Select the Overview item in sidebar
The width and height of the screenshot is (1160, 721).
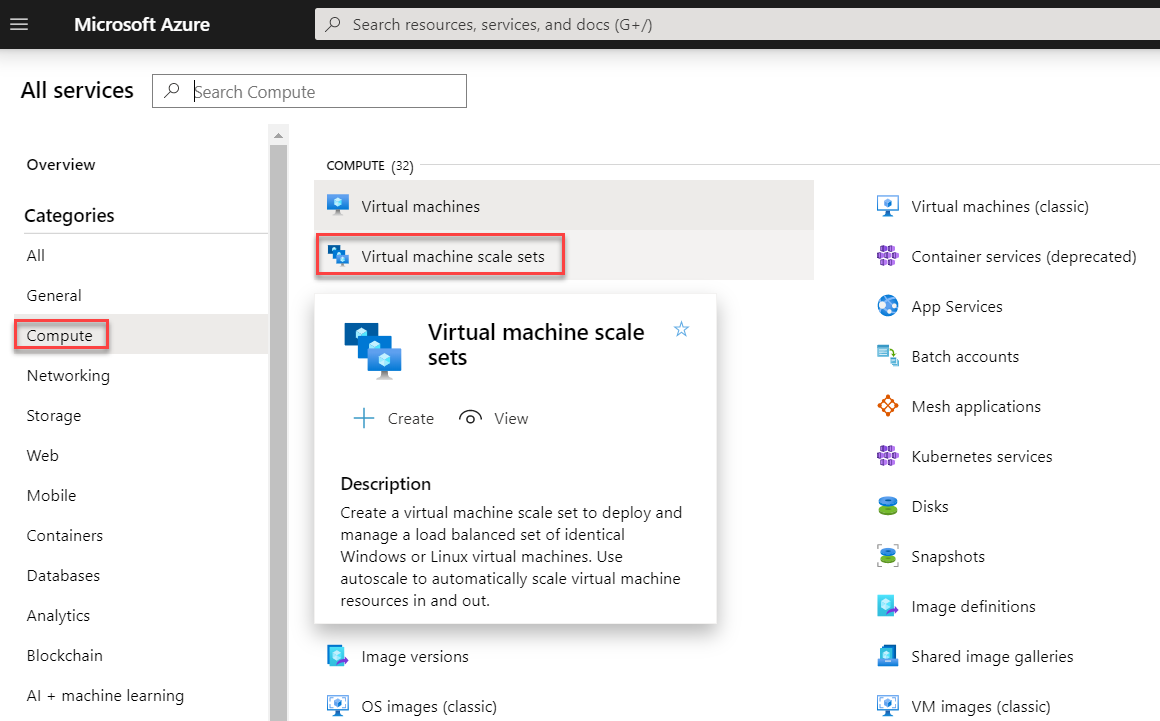tap(61, 165)
